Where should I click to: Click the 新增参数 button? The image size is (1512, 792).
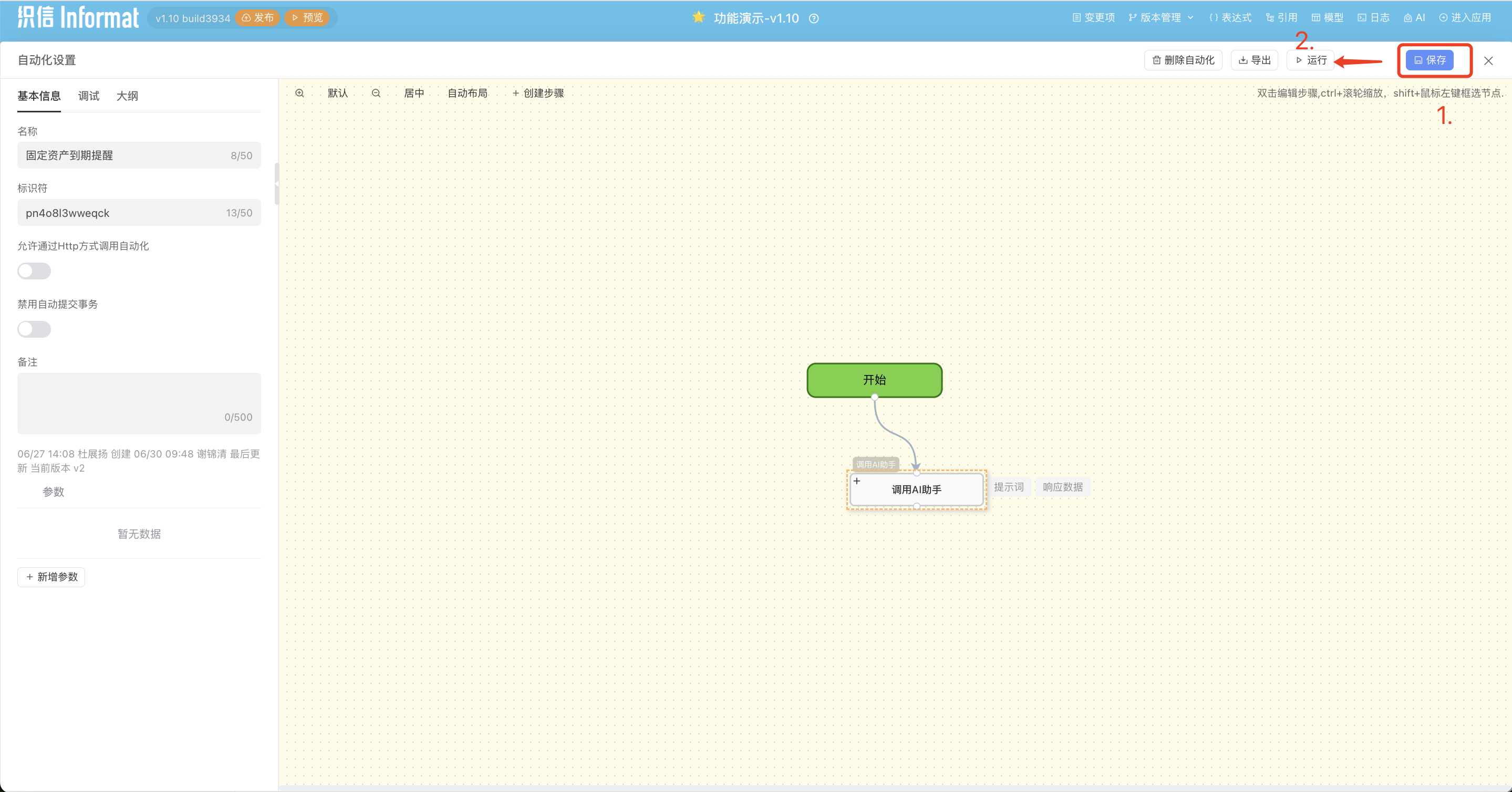pos(51,577)
